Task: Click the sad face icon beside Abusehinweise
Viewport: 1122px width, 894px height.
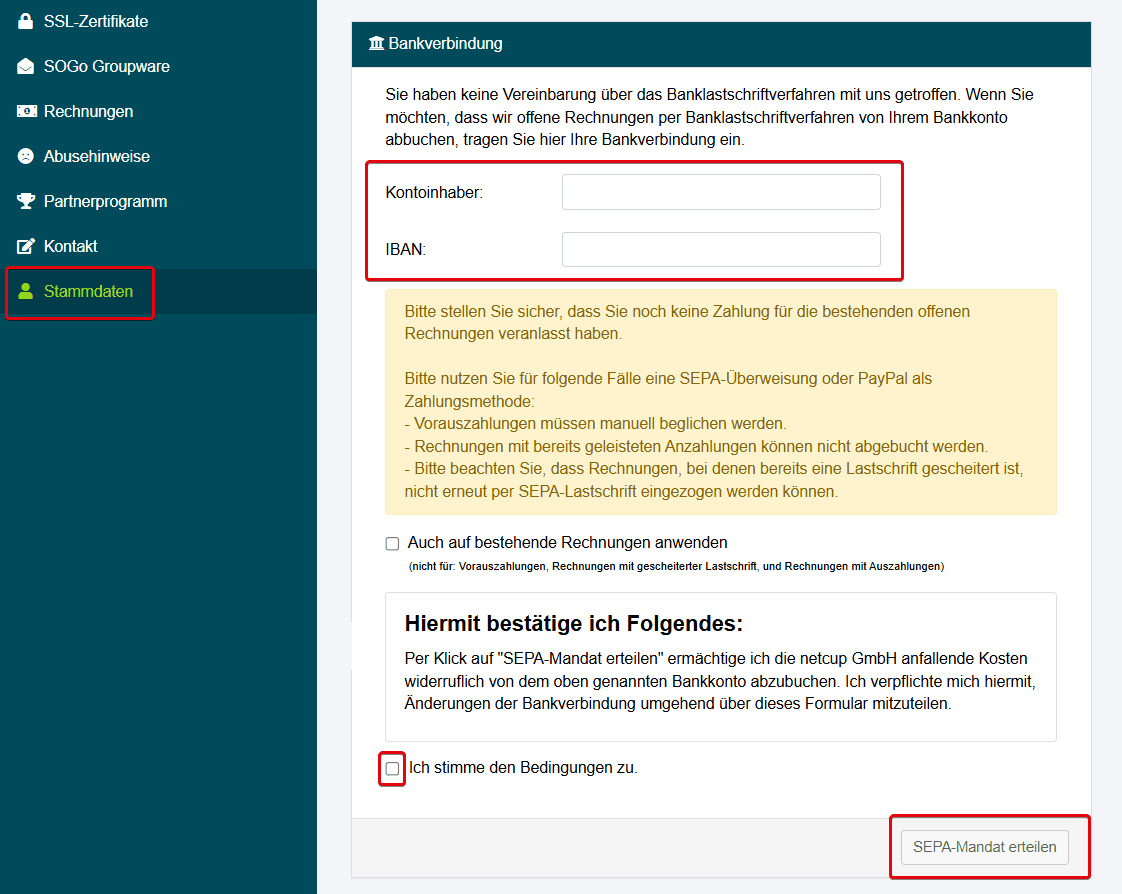Action: tap(26, 156)
